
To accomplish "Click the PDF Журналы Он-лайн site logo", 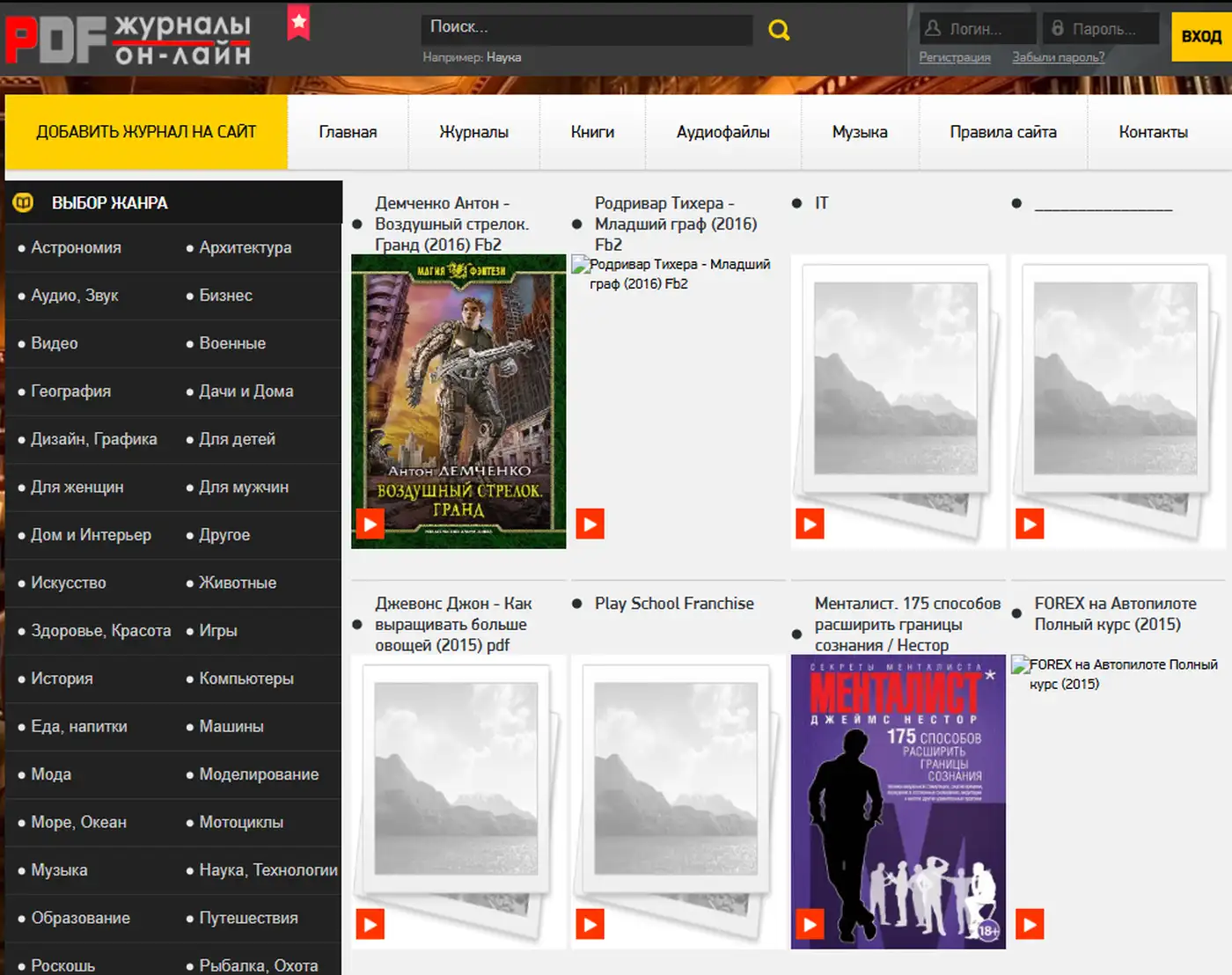I will point(128,40).
